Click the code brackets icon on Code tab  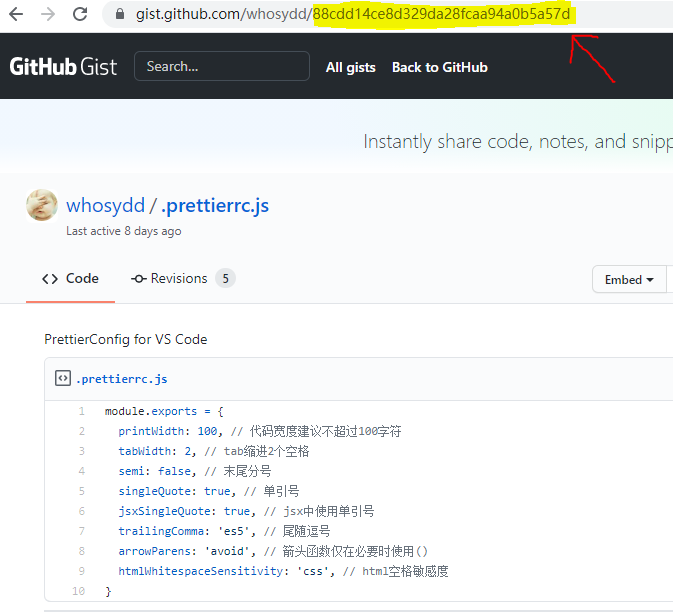50,279
